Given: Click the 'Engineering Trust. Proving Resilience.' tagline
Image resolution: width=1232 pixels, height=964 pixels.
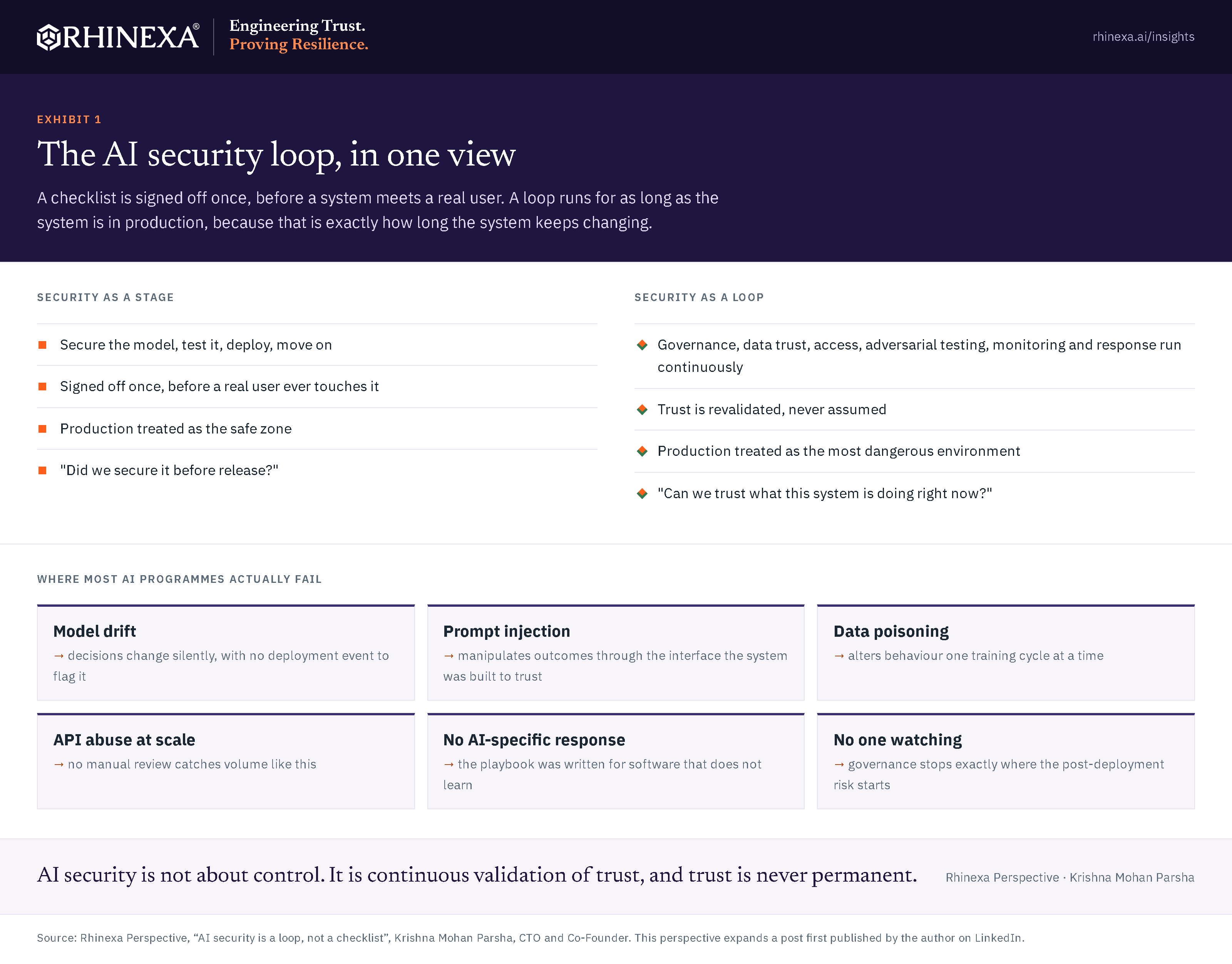Looking at the screenshot, I should [298, 35].
